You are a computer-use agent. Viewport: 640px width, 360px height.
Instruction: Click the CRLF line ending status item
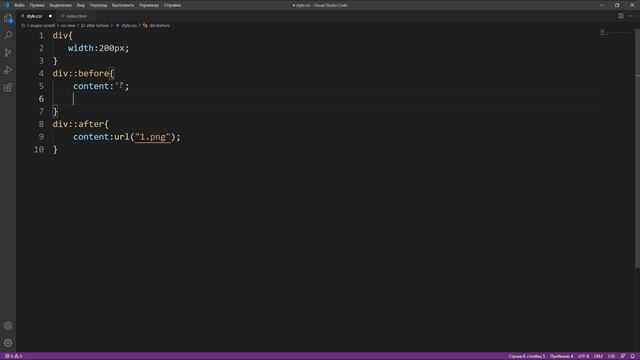pos(598,356)
